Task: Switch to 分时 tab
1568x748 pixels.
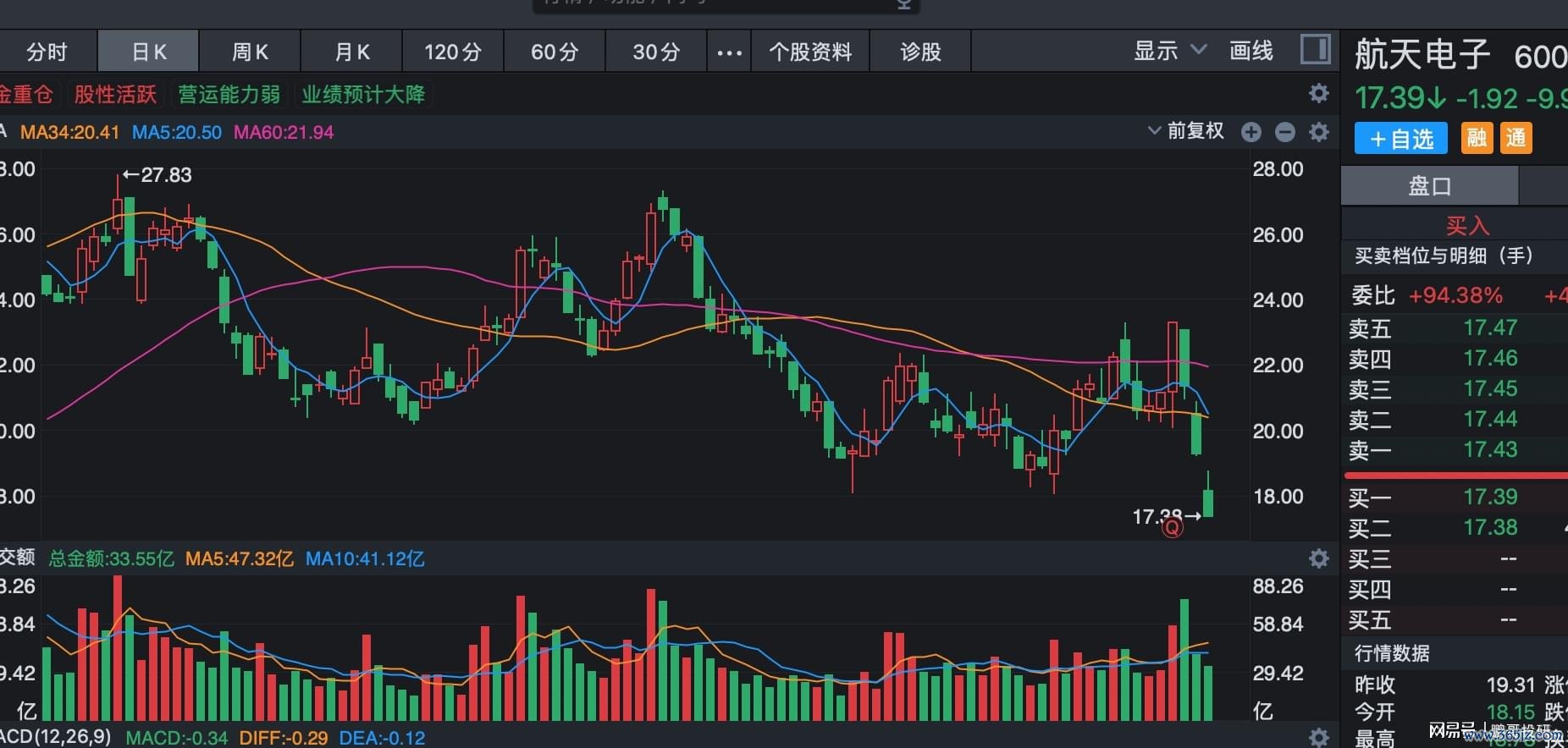Action: click(47, 52)
